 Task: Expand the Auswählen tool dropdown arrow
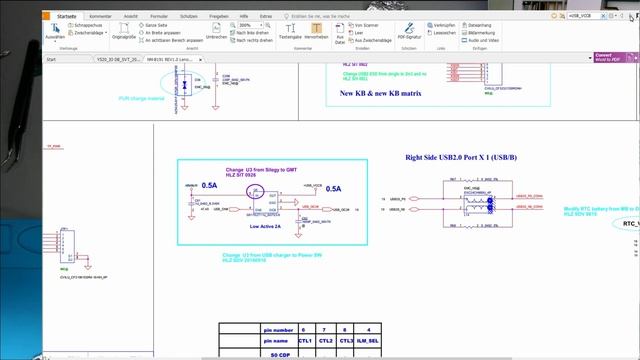[x=55, y=41]
